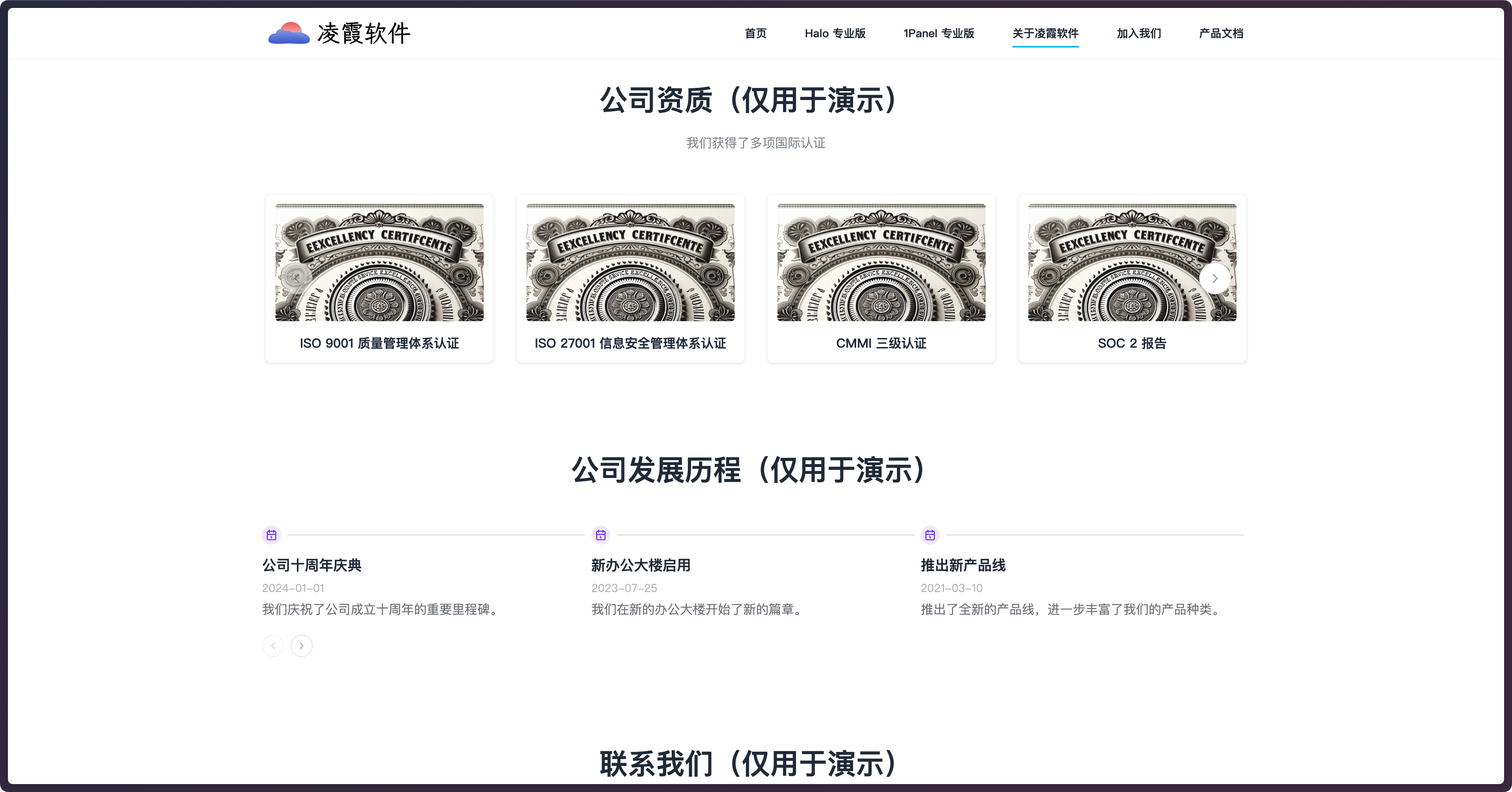Viewport: 1512px width, 792px height.
Task: Go back with timeline left chevron button
Action: (x=273, y=646)
